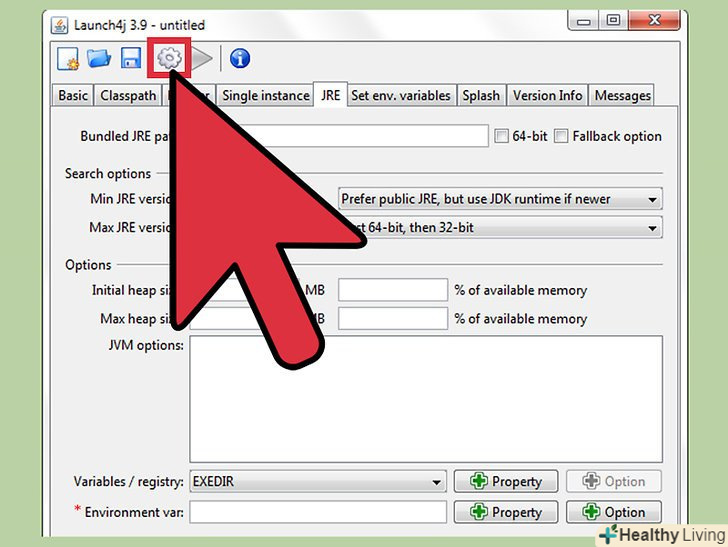Open the Version Info tab
The image size is (728, 547).
(x=547, y=96)
